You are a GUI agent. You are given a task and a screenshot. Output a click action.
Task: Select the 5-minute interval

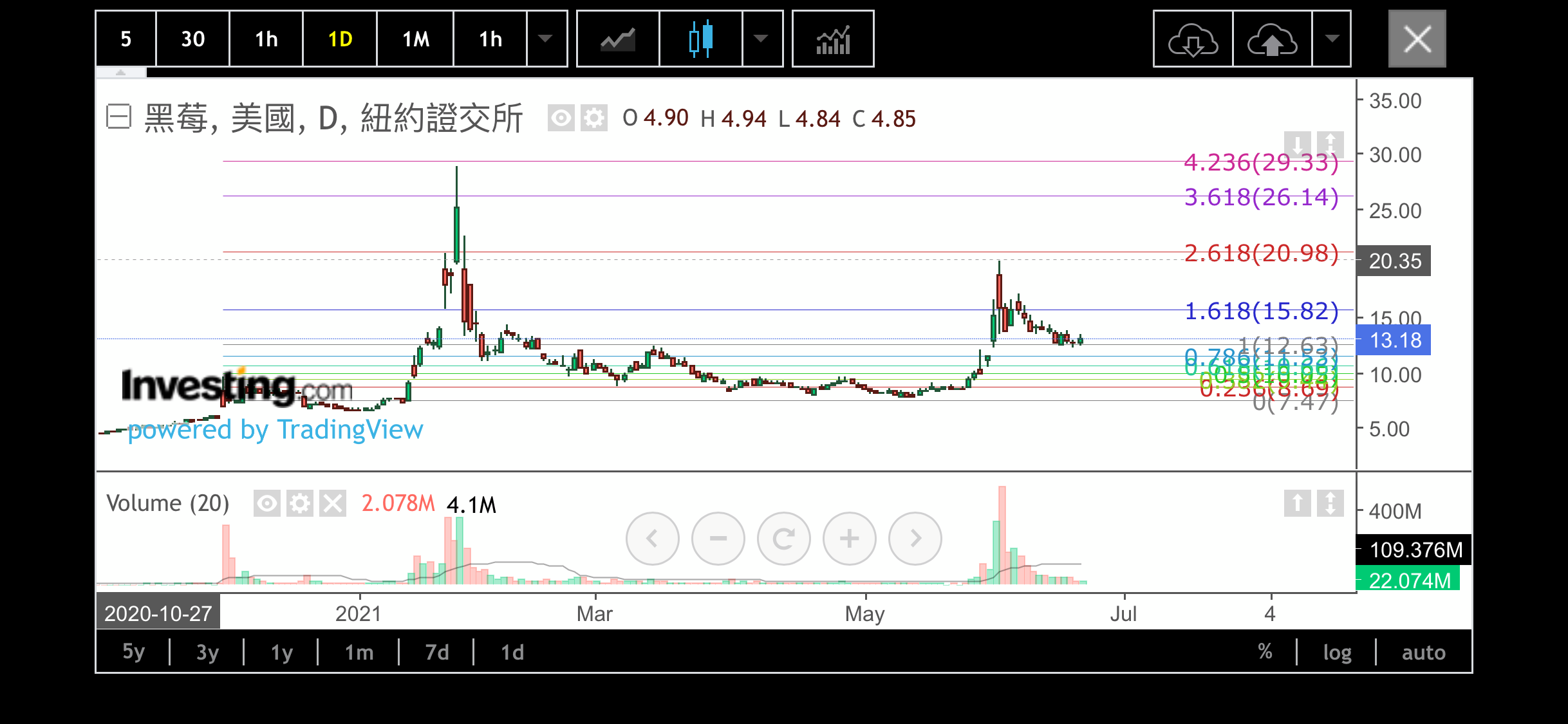click(126, 39)
